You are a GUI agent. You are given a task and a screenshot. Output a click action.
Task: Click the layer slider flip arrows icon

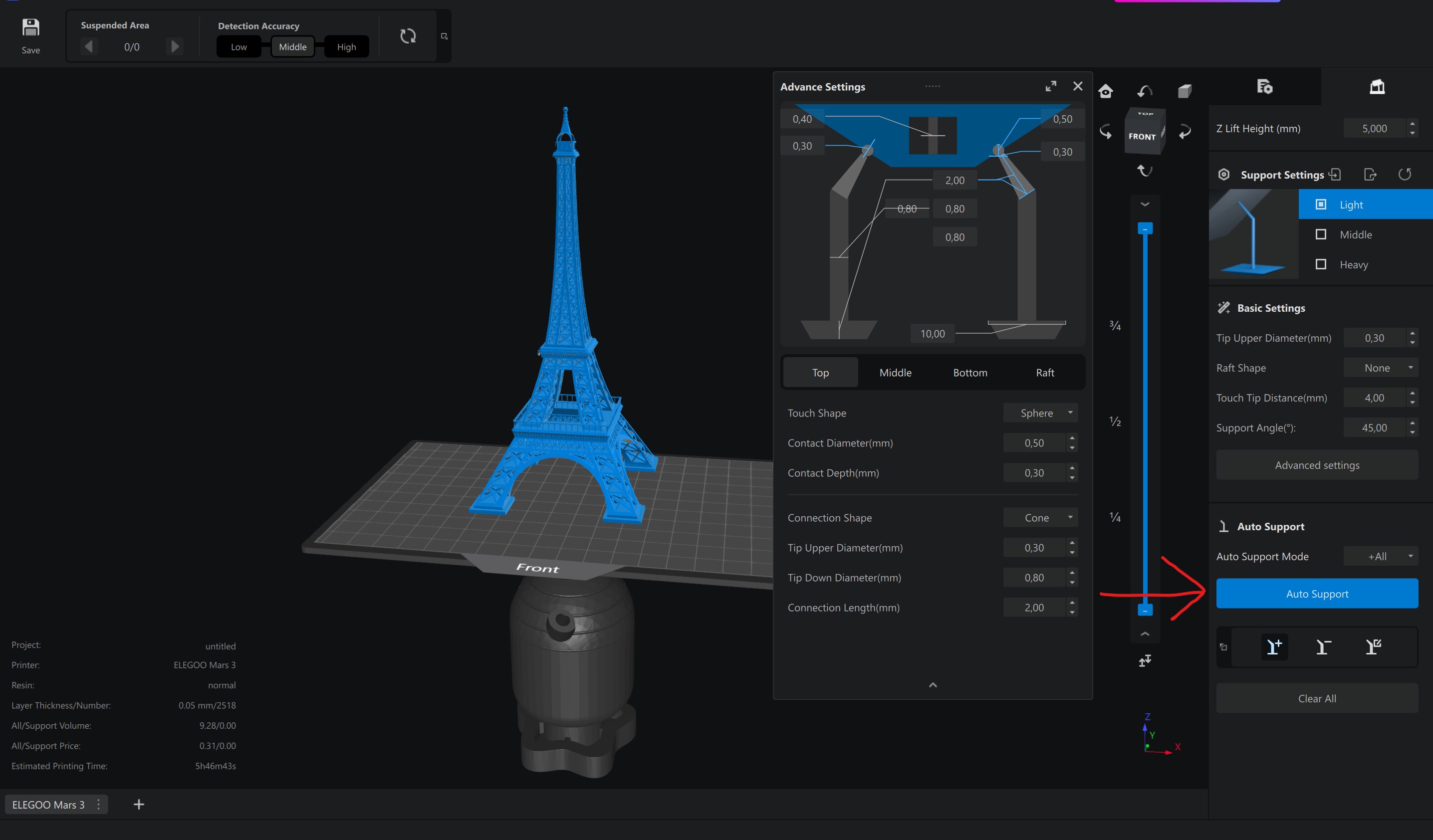(x=1145, y=660)
